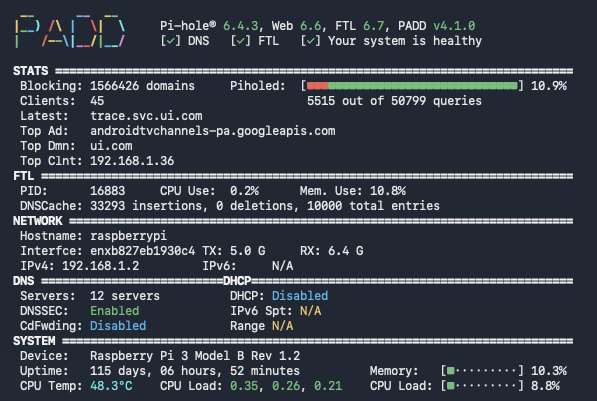Click top client IP 192.168.1.36
Viewport: 597px width, 401px height.
tap(132, 161)
